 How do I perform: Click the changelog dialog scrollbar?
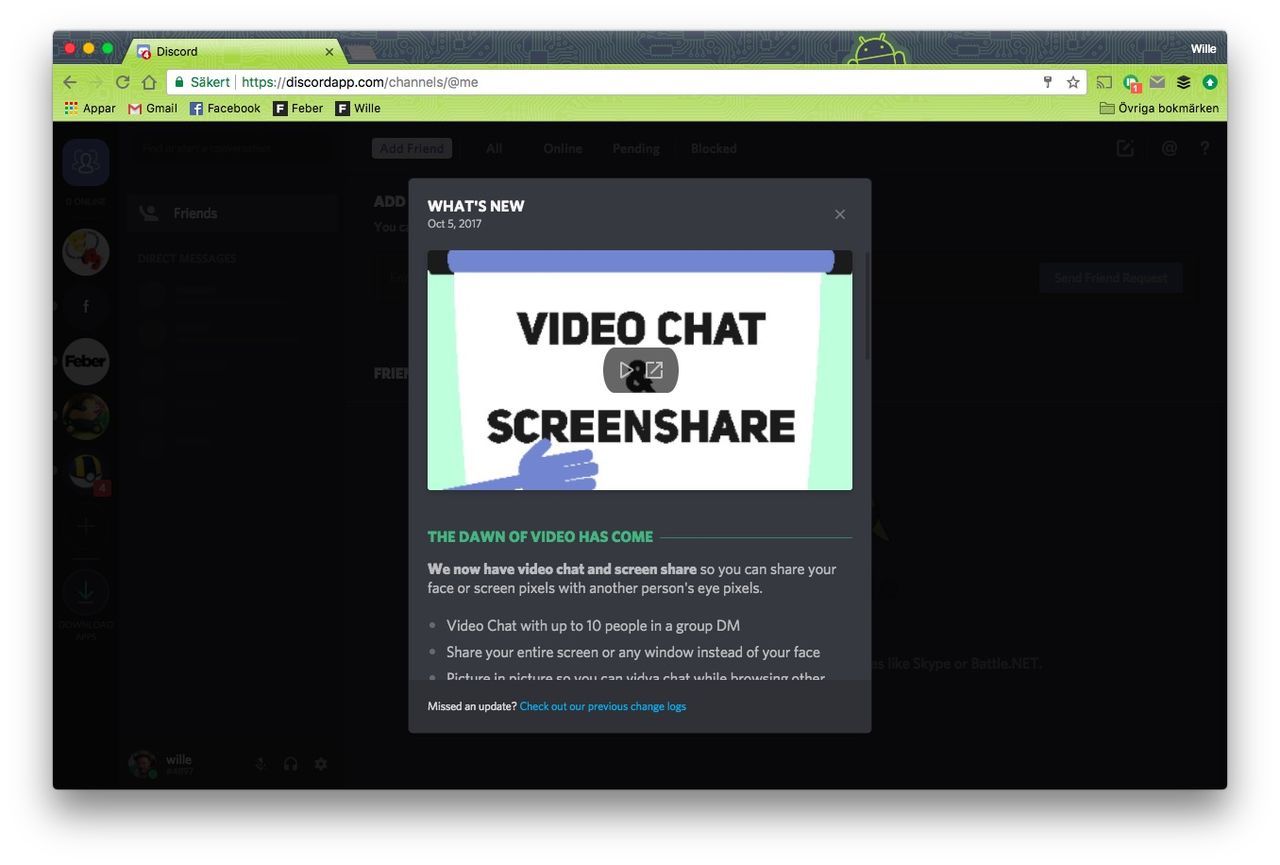click(x=867, y=306)
